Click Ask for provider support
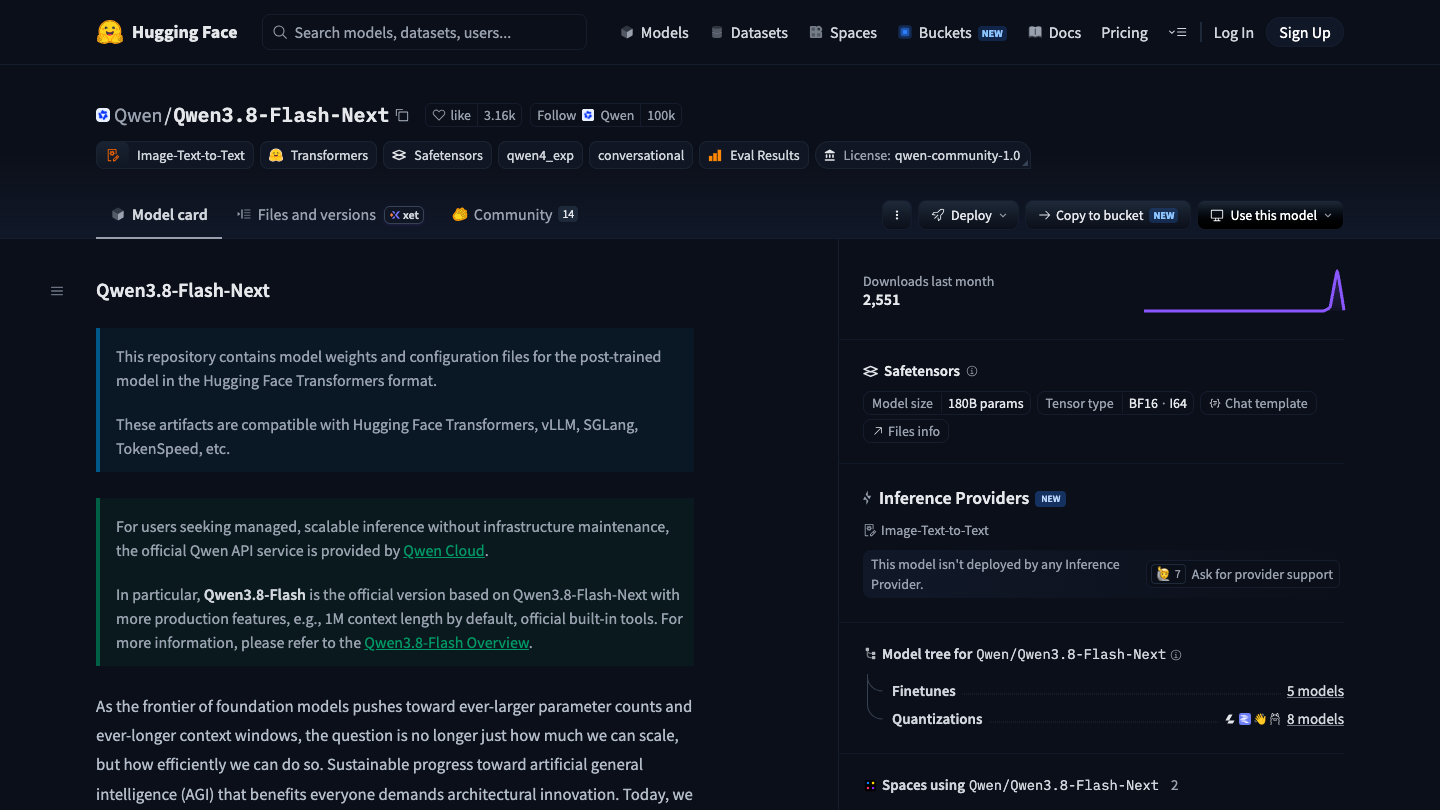The image size is (1440, 810). pyautogui.click(x=1243, y=574)
